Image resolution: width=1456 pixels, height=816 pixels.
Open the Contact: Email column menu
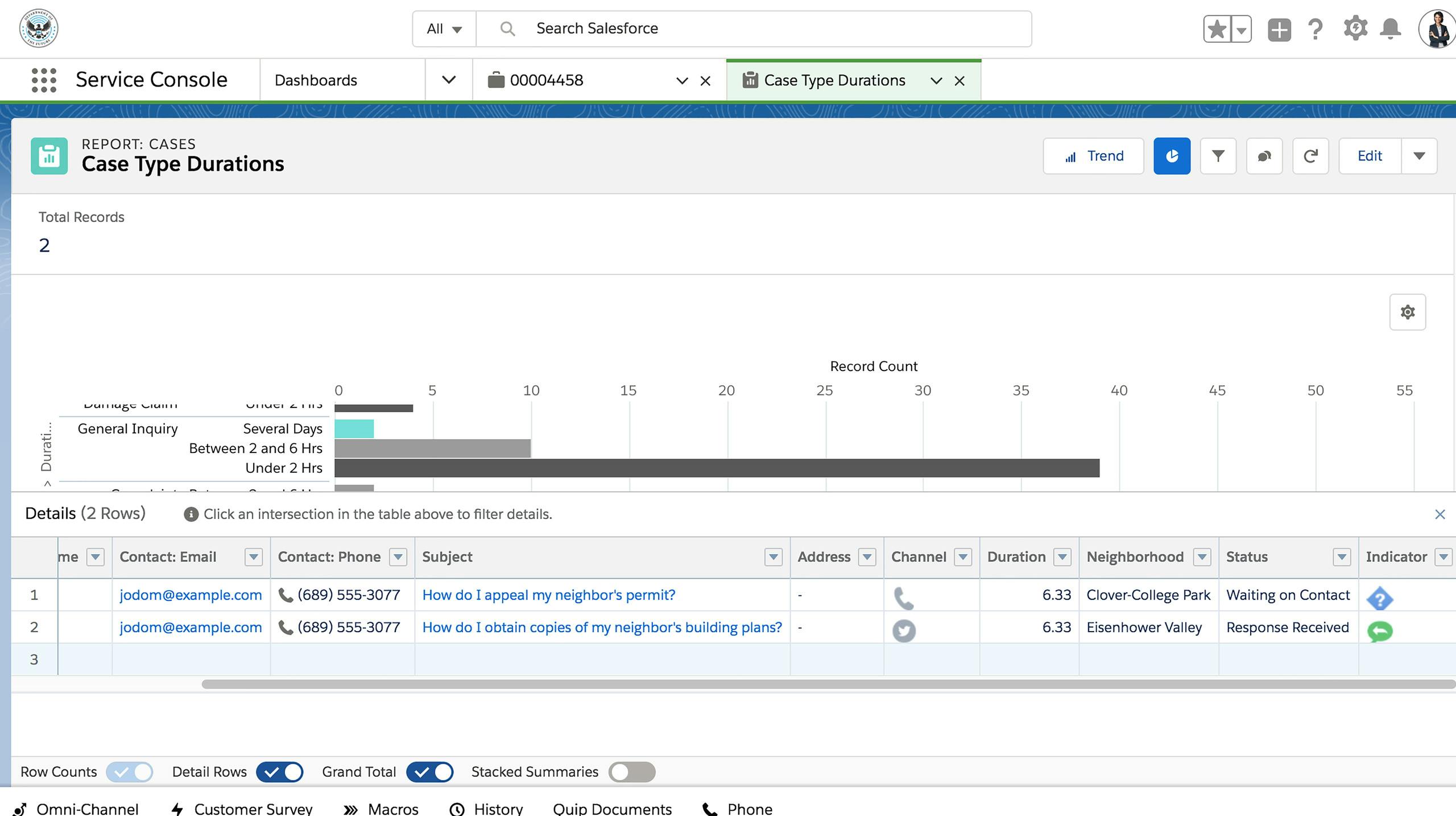253,557
